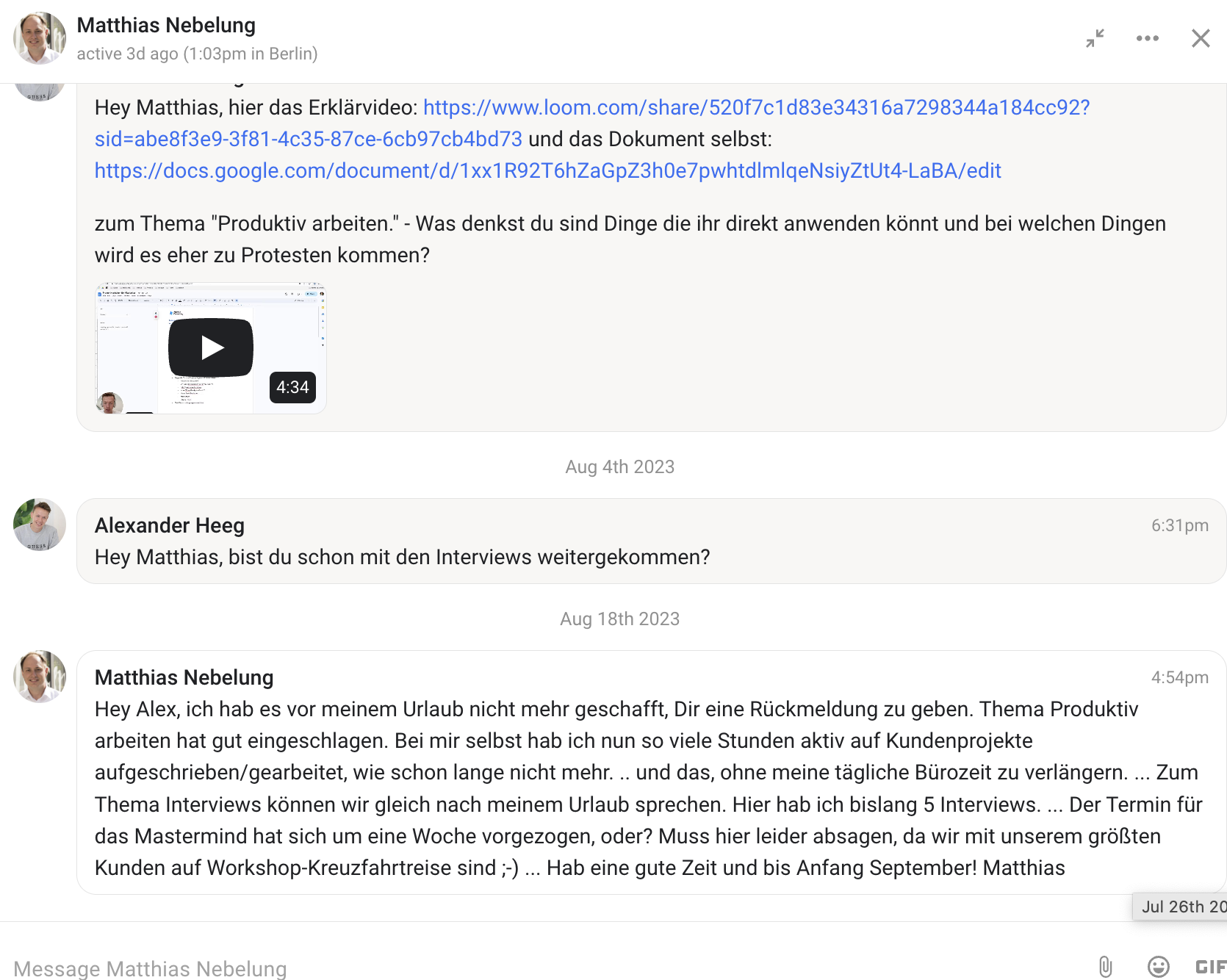Open the Loom share link
1227x980 pixels.
(592, 123)
